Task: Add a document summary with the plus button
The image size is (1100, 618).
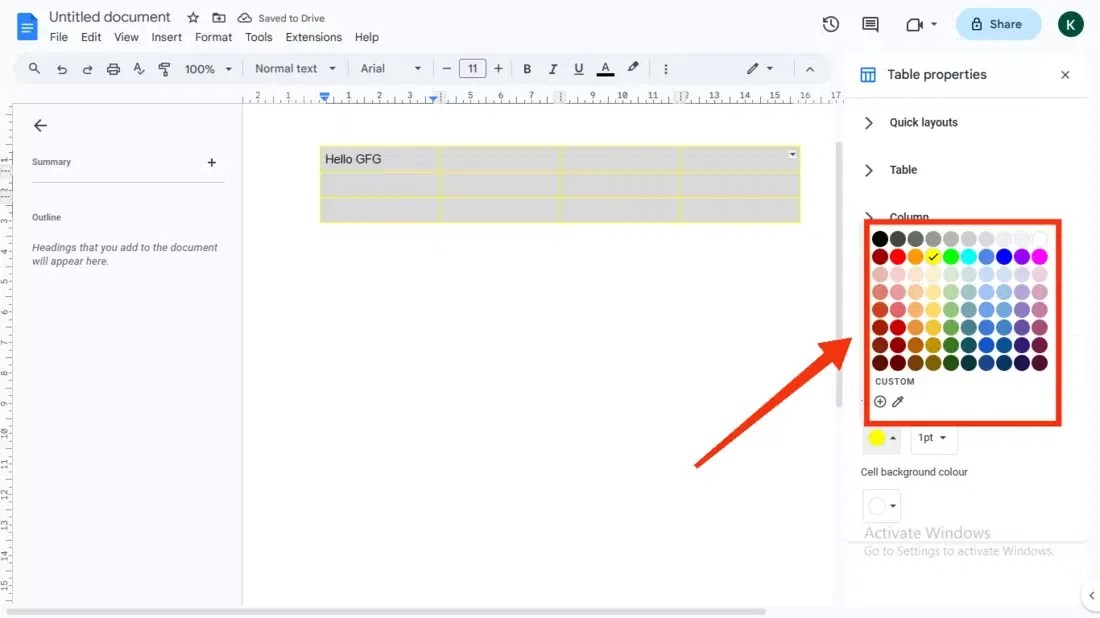Action: (212, 161)
